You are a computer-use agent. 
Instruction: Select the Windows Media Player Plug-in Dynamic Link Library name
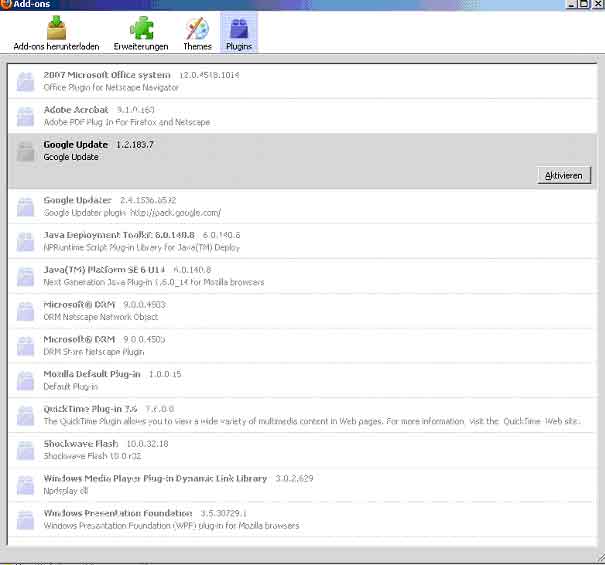[155, 479]
